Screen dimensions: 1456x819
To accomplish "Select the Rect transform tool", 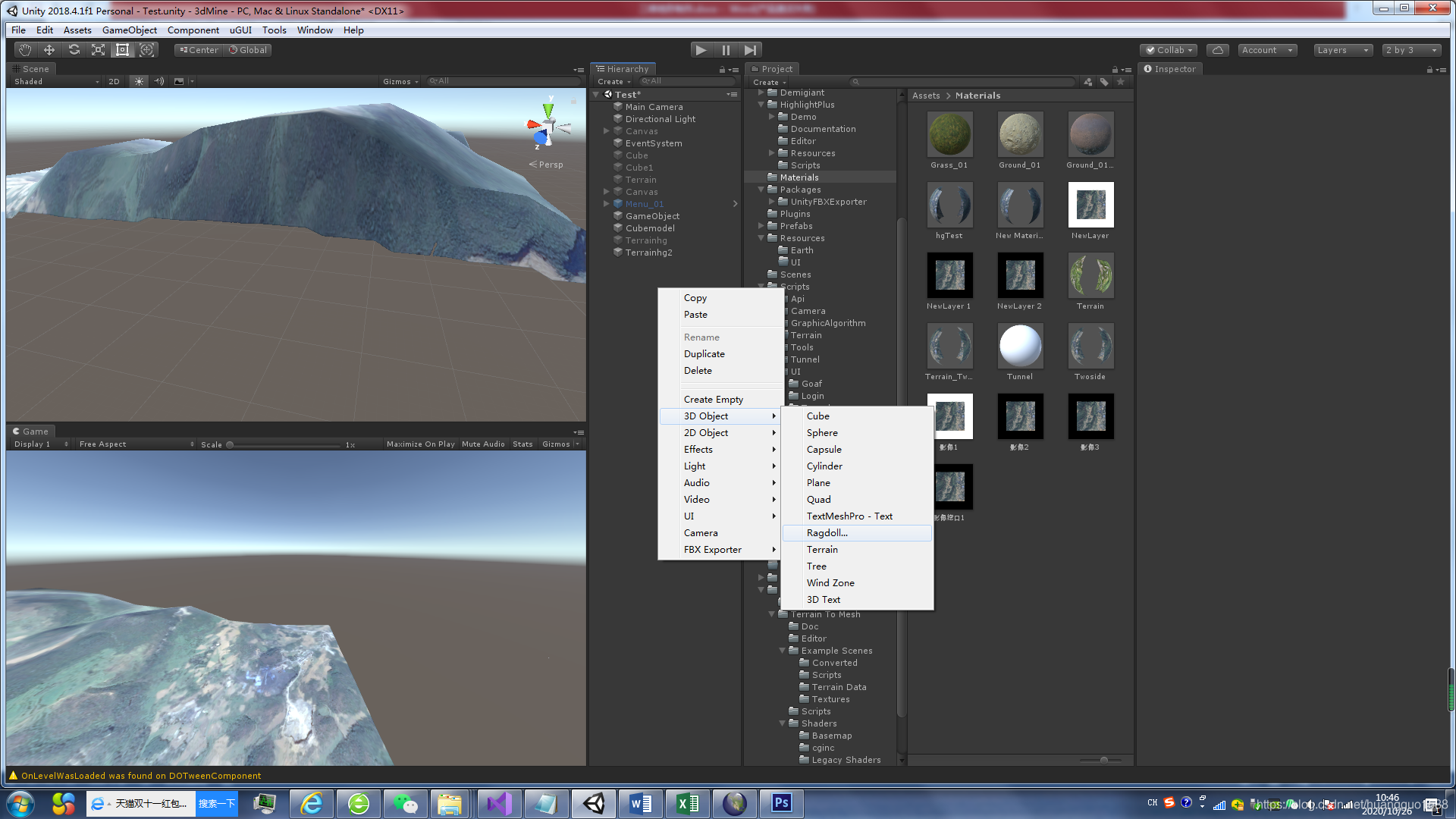I will tap(122, 50).
